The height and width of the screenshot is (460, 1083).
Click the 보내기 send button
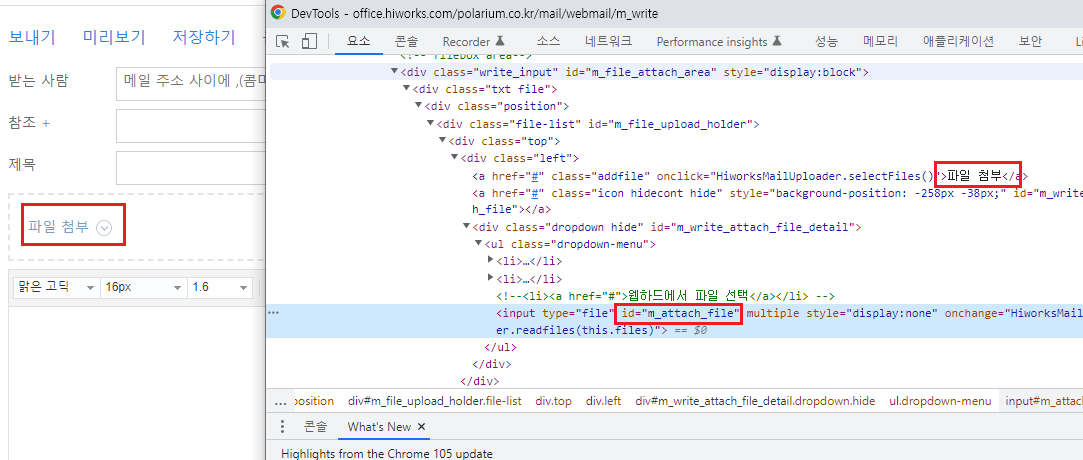32,37
